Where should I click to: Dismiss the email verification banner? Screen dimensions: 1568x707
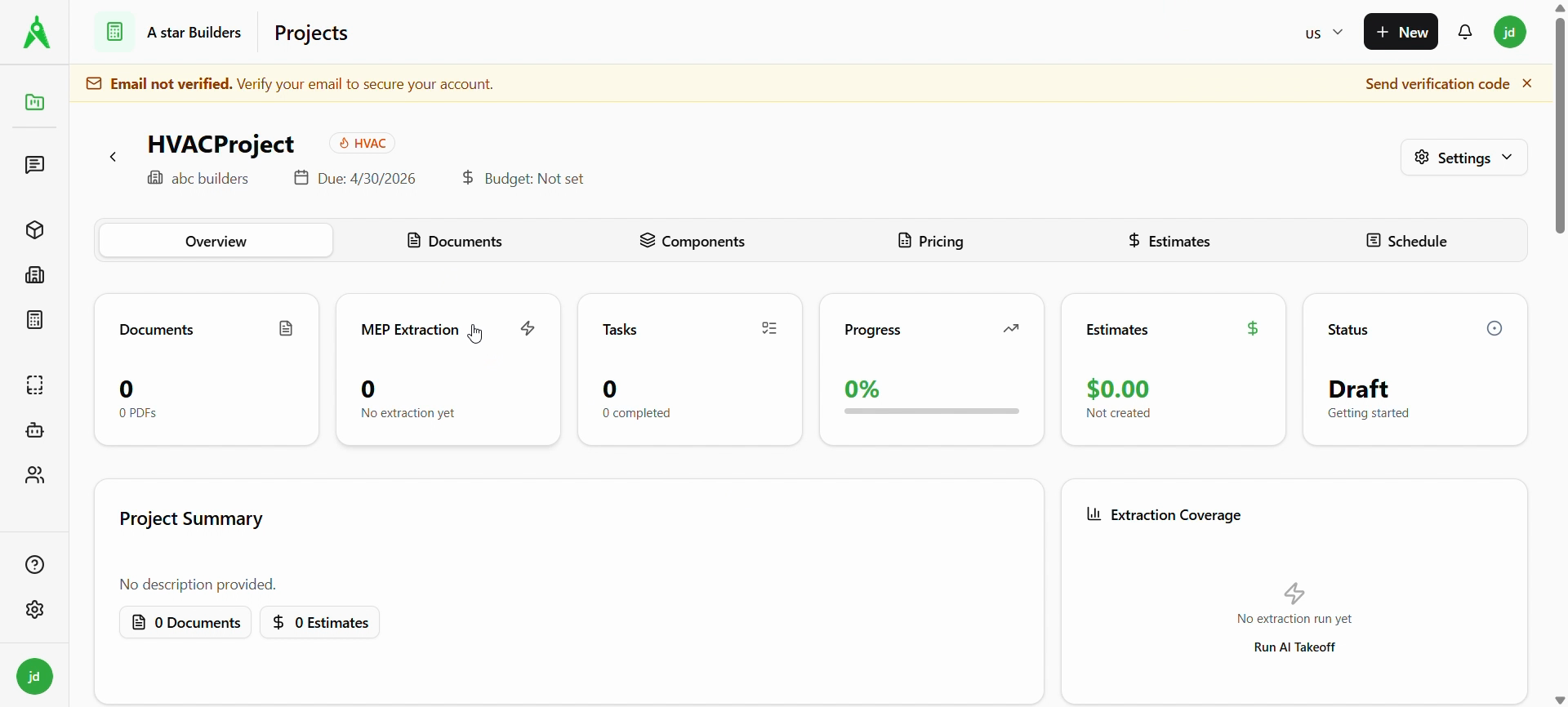click(x=1528, y=84)
